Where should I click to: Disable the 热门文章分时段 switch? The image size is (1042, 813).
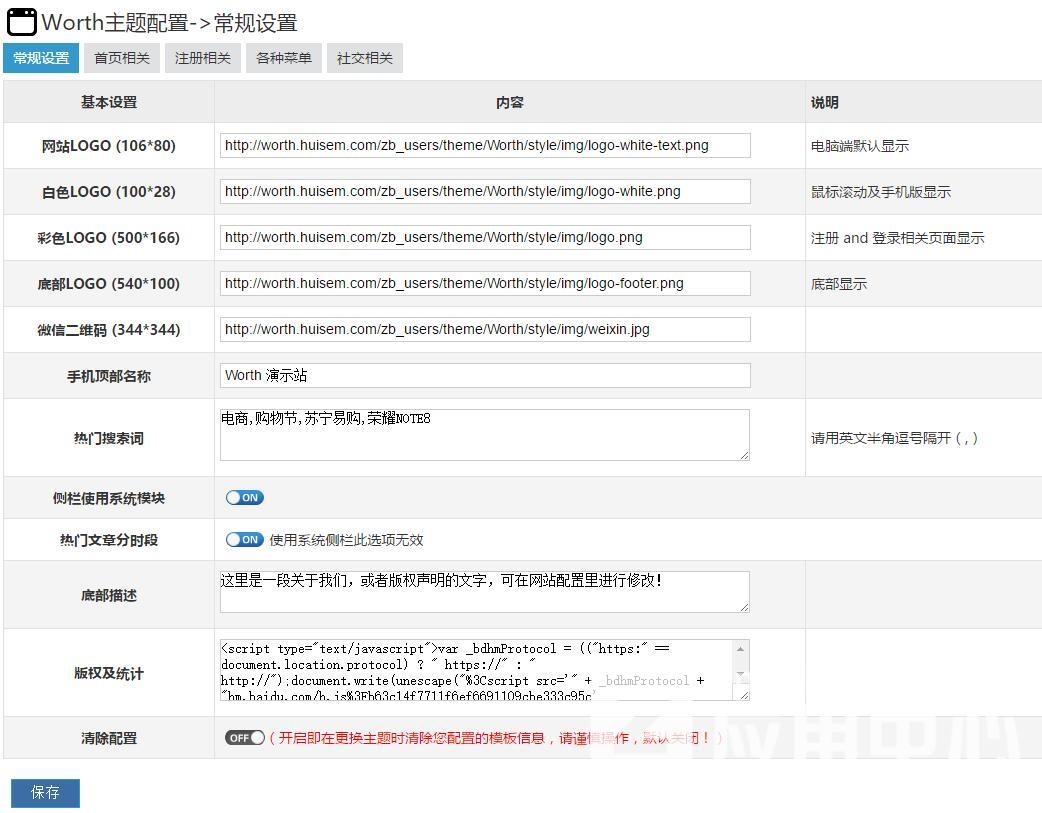(244, 539)
